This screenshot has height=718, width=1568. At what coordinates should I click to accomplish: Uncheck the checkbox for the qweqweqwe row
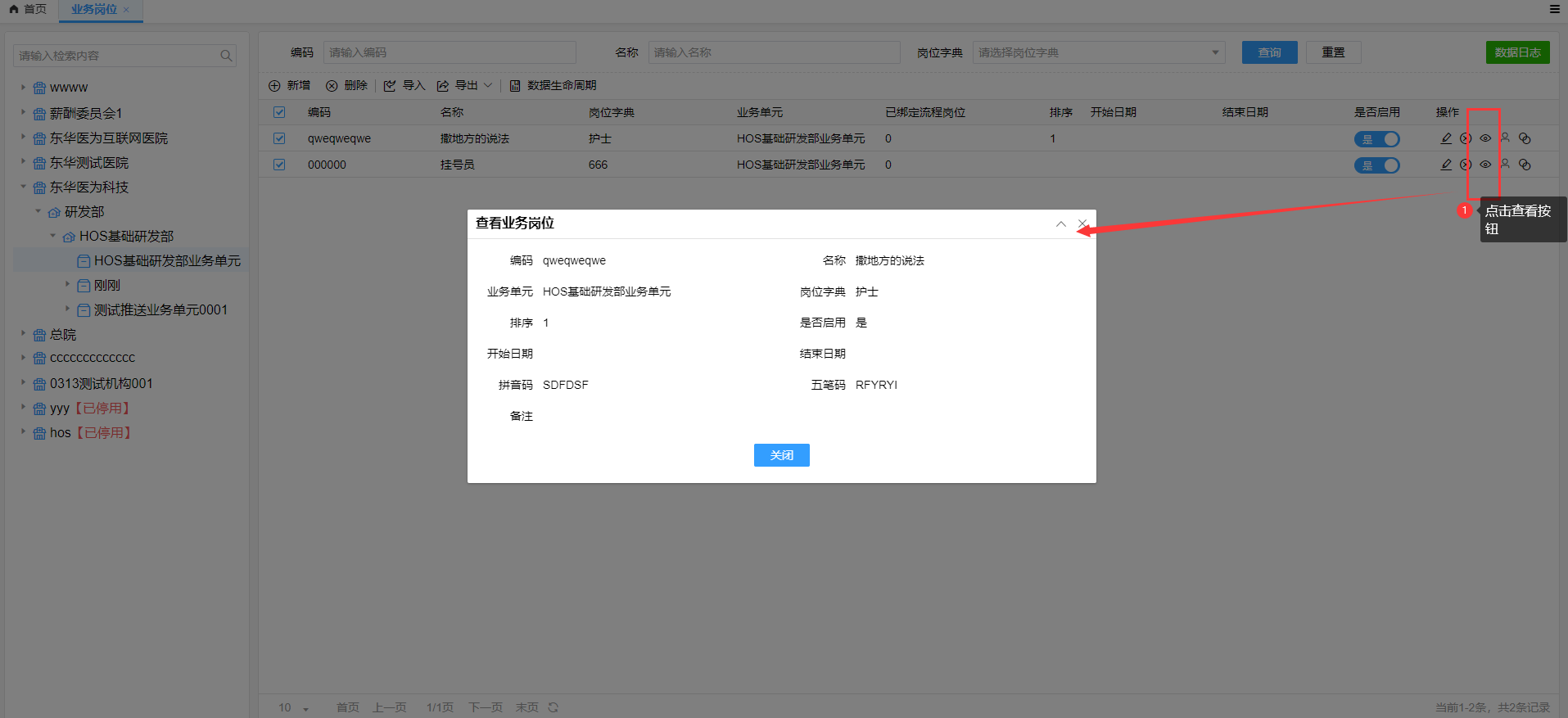coord(279,138)
